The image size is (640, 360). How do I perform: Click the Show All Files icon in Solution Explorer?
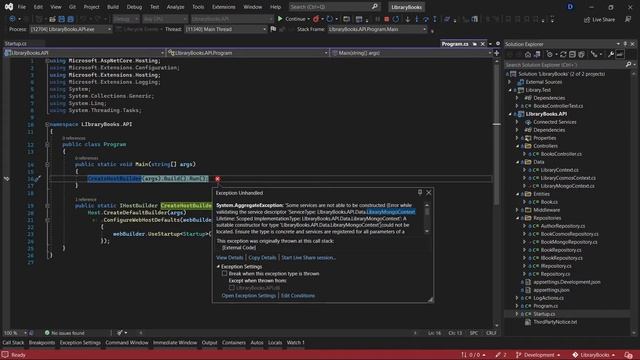[581, 54]
